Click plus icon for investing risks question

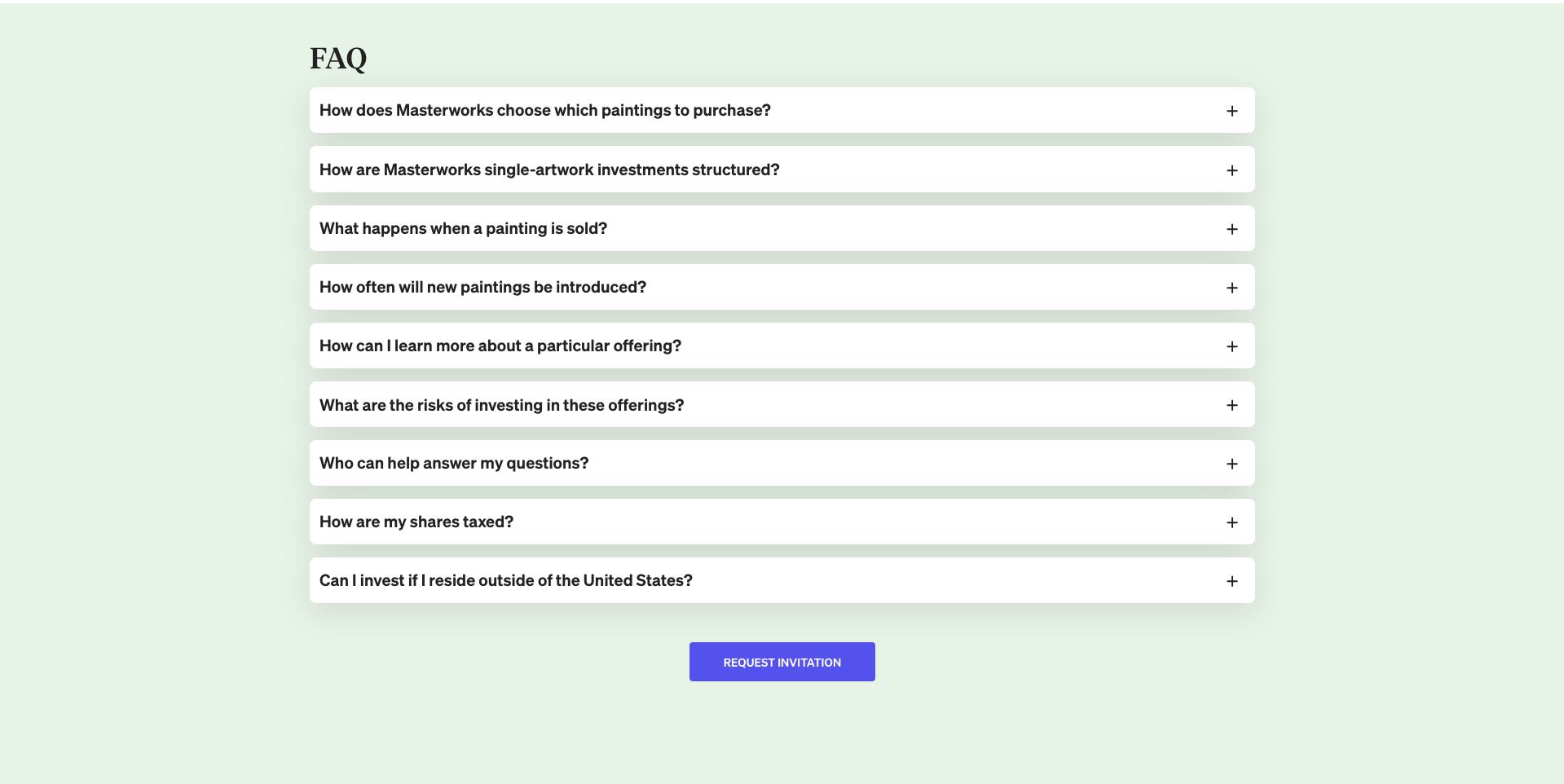1231,405
